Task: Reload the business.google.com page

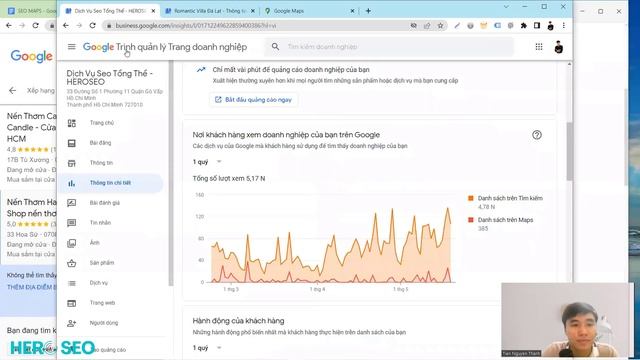Action: [92, 25]
